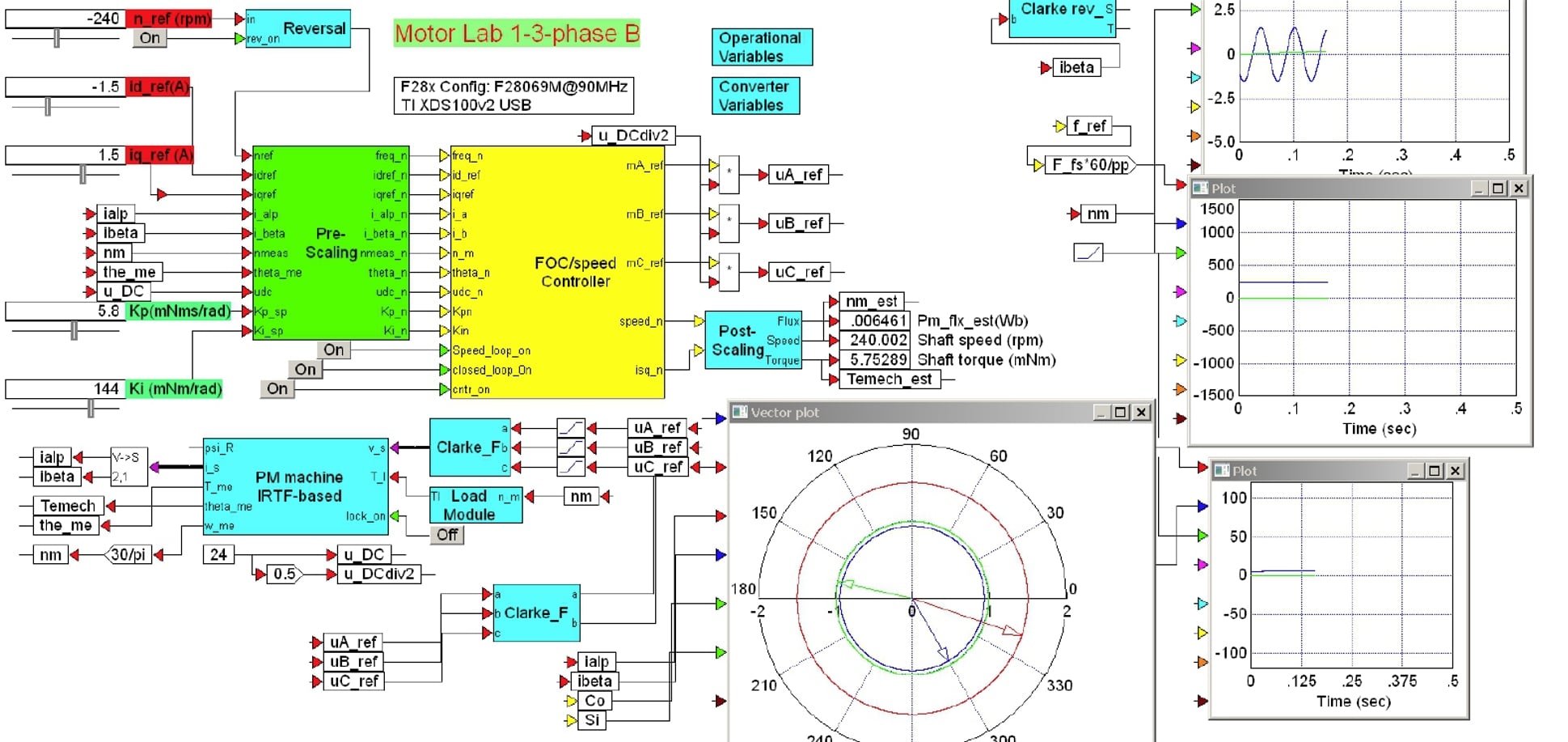Select the limiter block left of uA_ref input

point(571,427)
